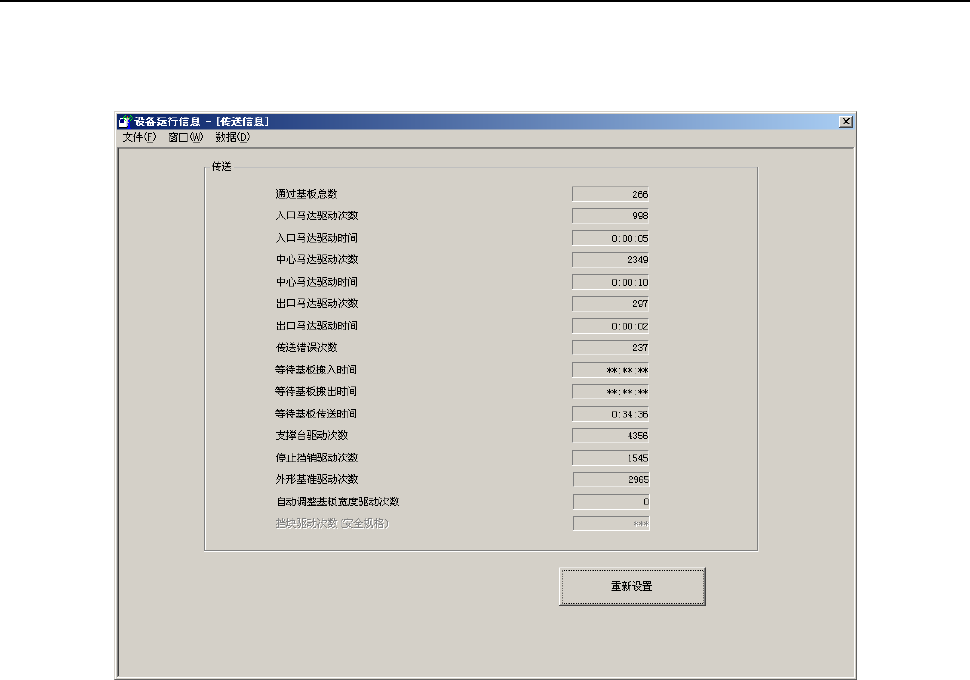
Task: Click the 传送 group box caption
Action: (221, 166)
